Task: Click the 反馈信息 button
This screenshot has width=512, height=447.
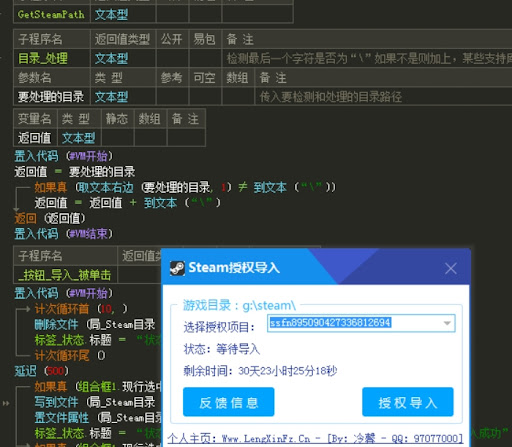Action: (229, 402)
